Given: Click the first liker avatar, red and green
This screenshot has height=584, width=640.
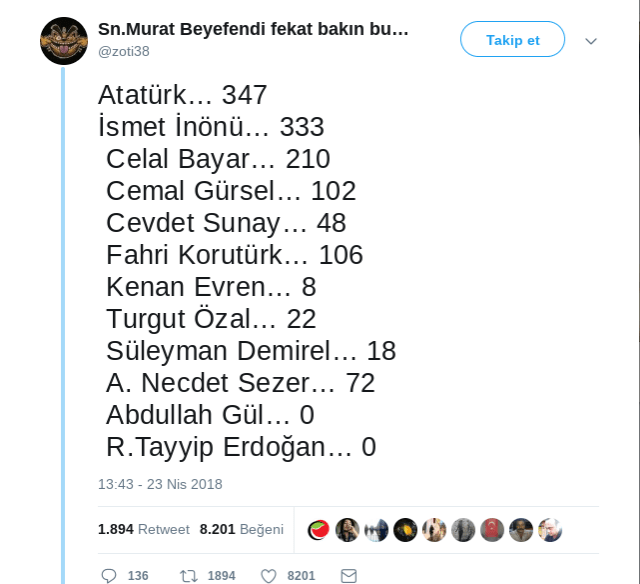Looking at the screenshot, I should tap(318, 530).
